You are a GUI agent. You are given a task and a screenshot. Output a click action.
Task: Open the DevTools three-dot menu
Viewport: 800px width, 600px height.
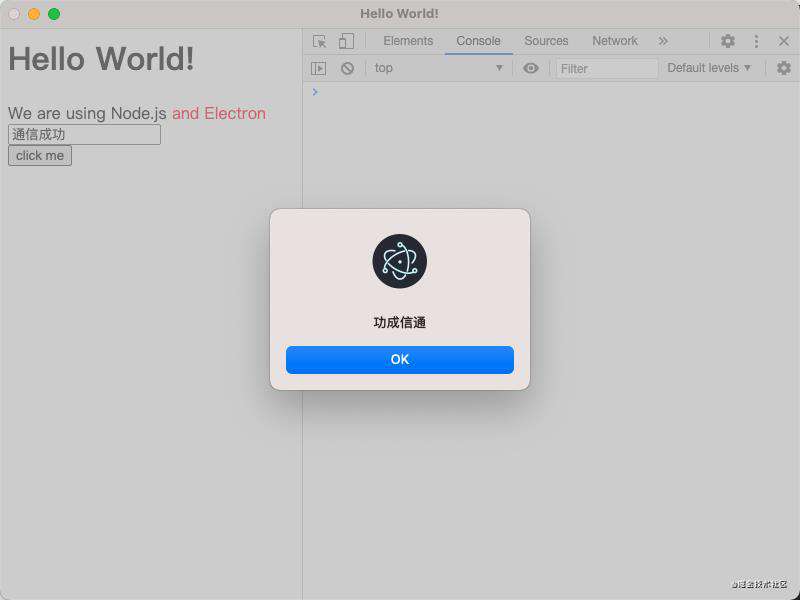tap(756, 41)
